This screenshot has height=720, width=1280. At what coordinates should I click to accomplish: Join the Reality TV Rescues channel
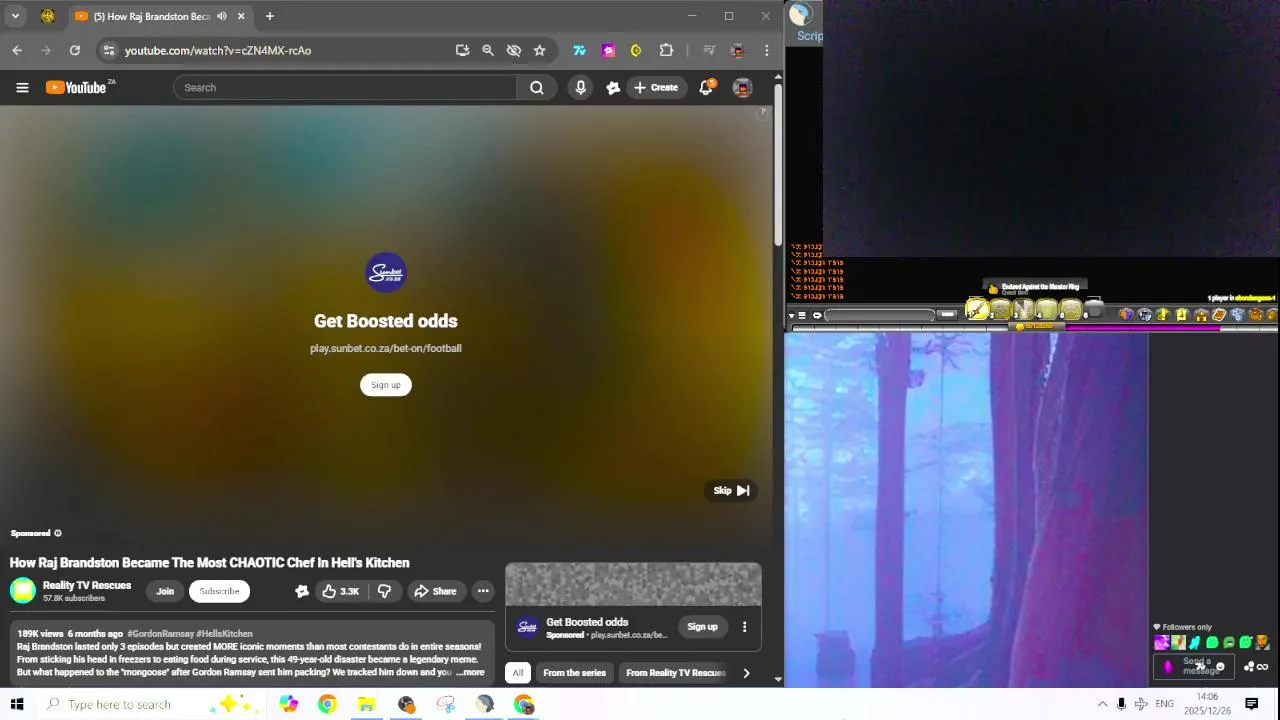165,592
